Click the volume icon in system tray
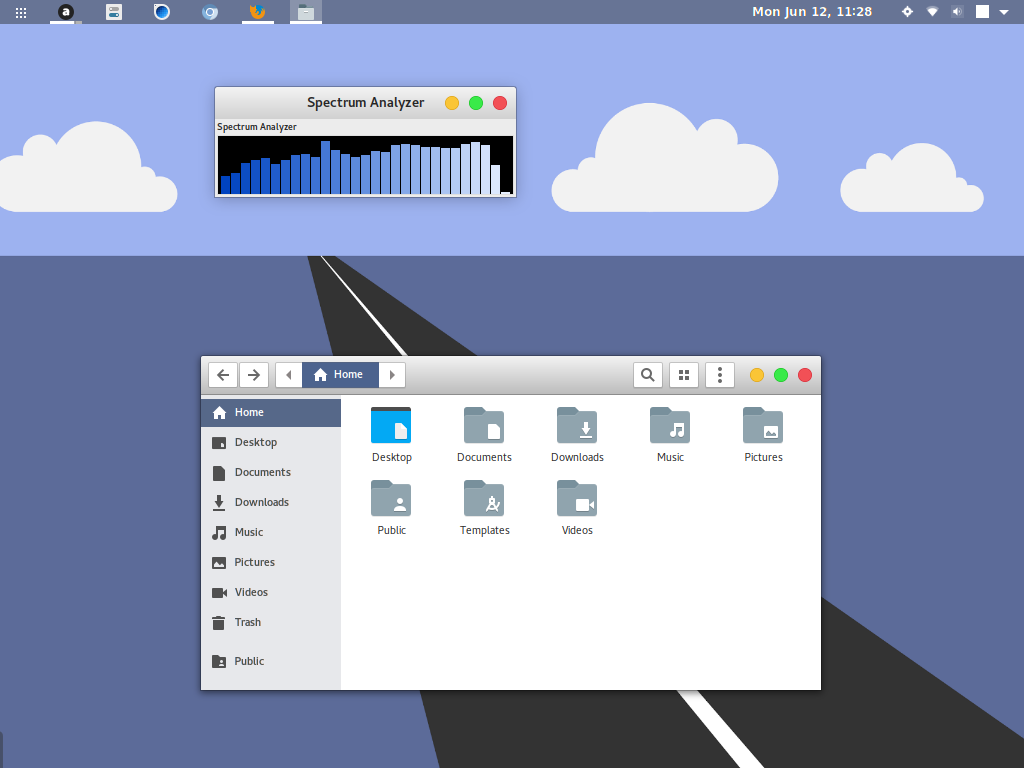The width and height of the screenshot is (1024, 768). coord(957,12)
